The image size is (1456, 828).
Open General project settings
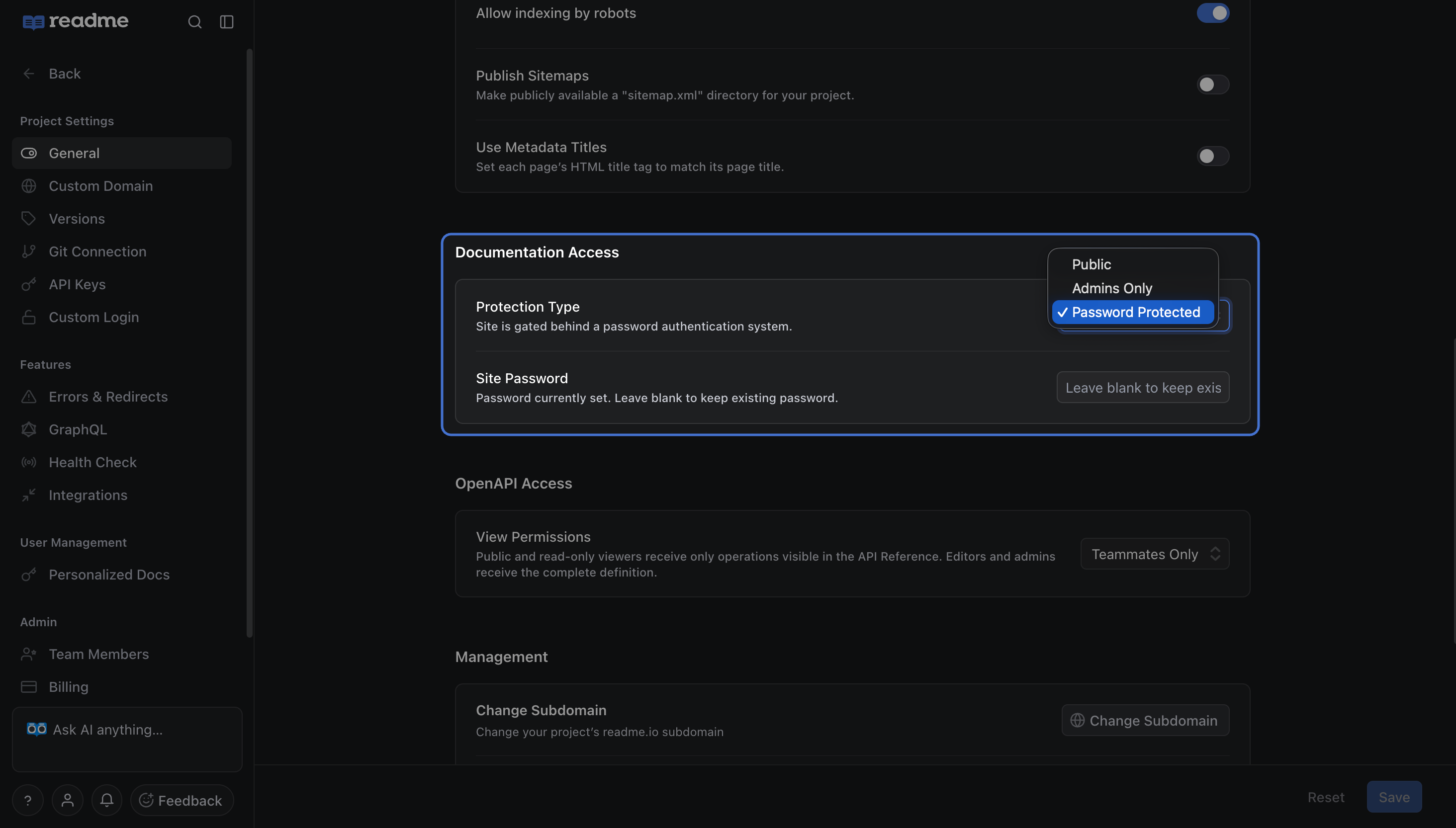click(122, 153)
